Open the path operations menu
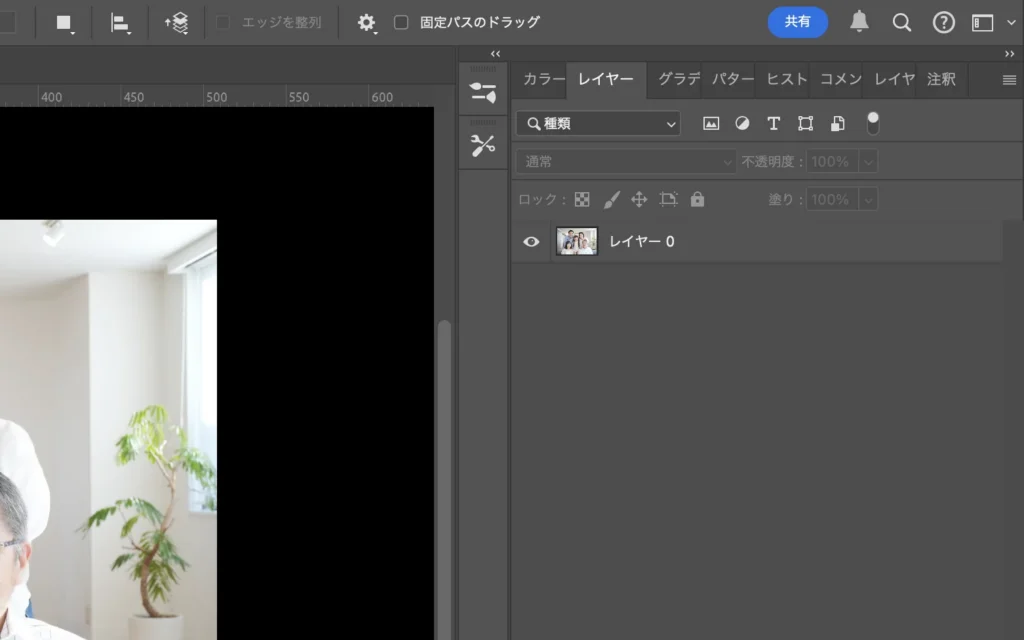 pyautogui.click(x=65, y=23)
